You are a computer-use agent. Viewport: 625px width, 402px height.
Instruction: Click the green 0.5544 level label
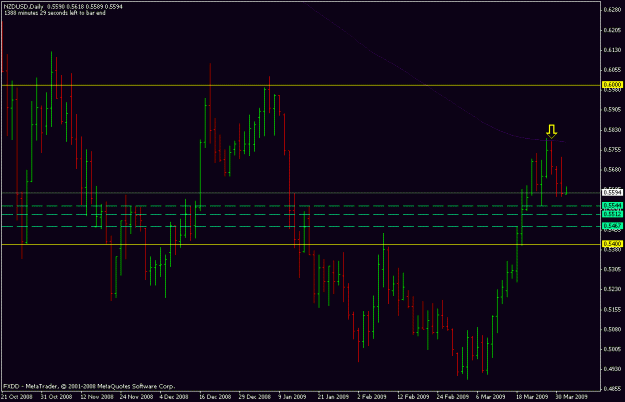click(x=613, y=206)
